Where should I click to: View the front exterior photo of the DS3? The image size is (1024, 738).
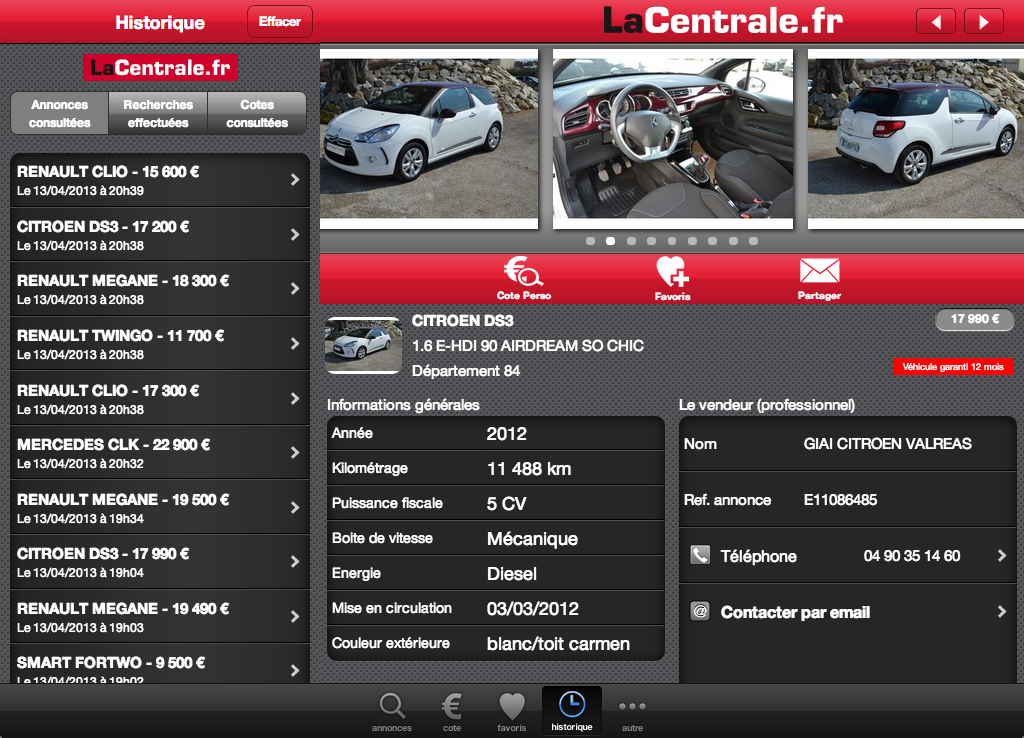tap(429, 138)
